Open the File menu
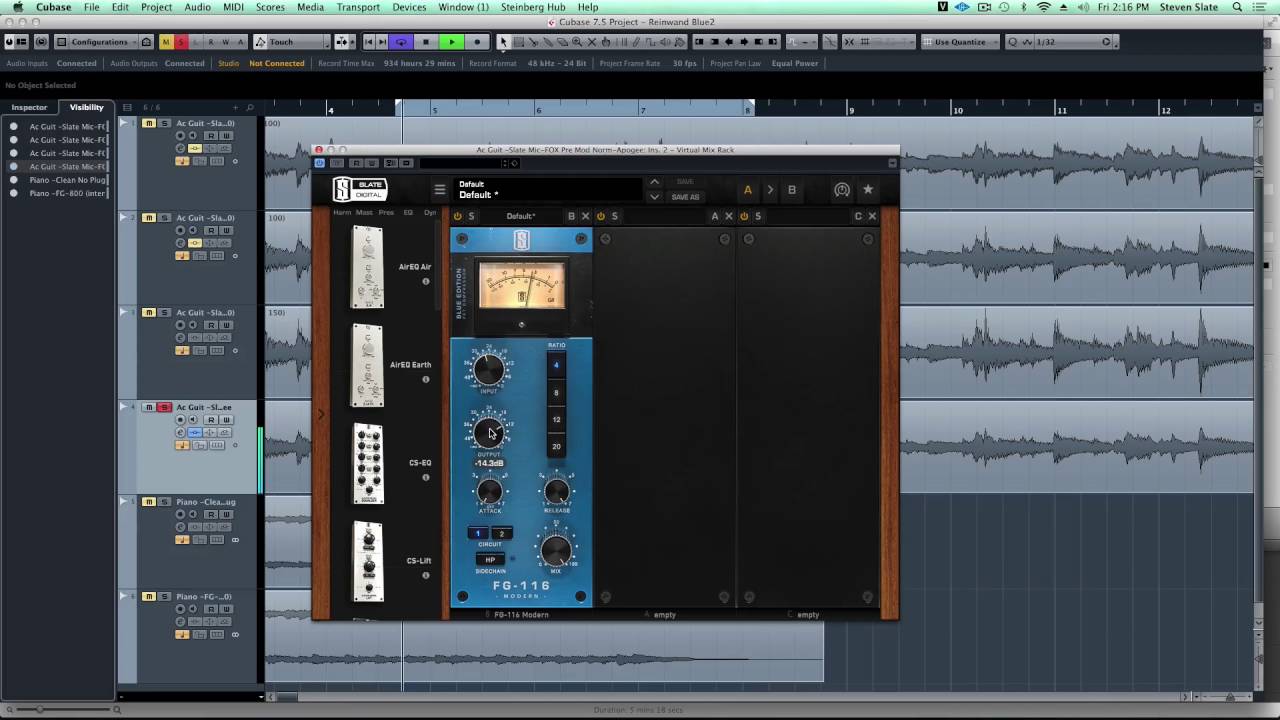 pyautogui.click(x=91, y=7)
